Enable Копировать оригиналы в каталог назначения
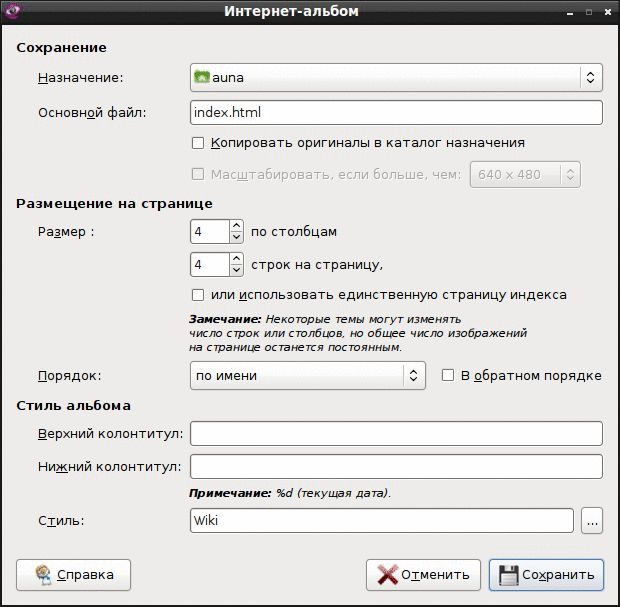620x607 pixels. tap(198, 143)
